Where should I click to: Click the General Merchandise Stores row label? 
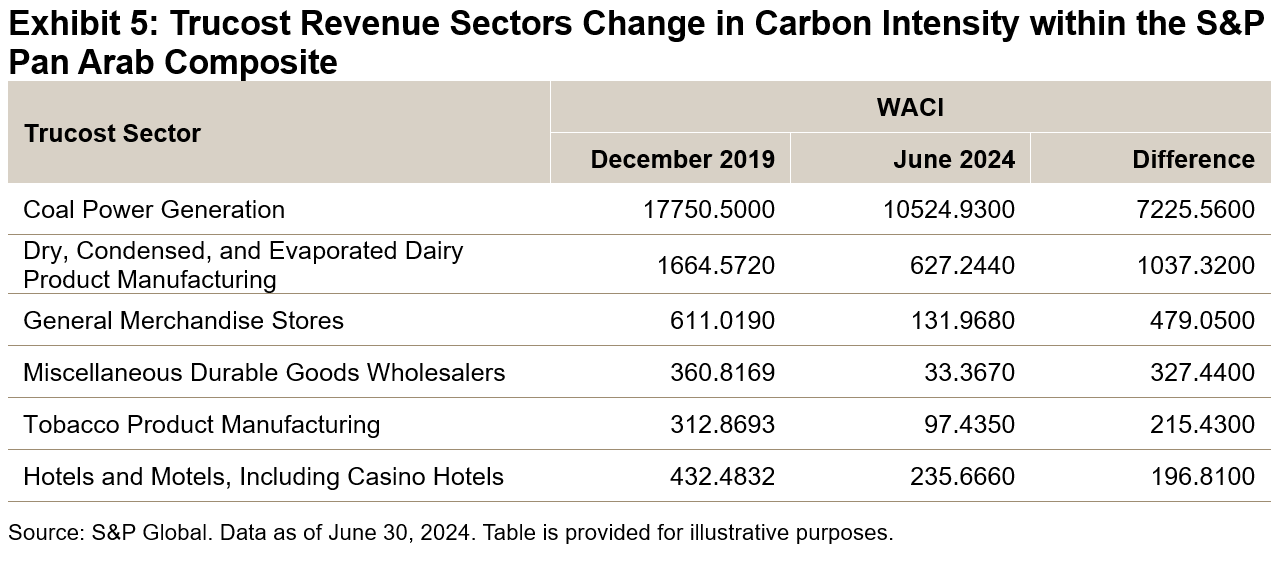click(183, 321)
